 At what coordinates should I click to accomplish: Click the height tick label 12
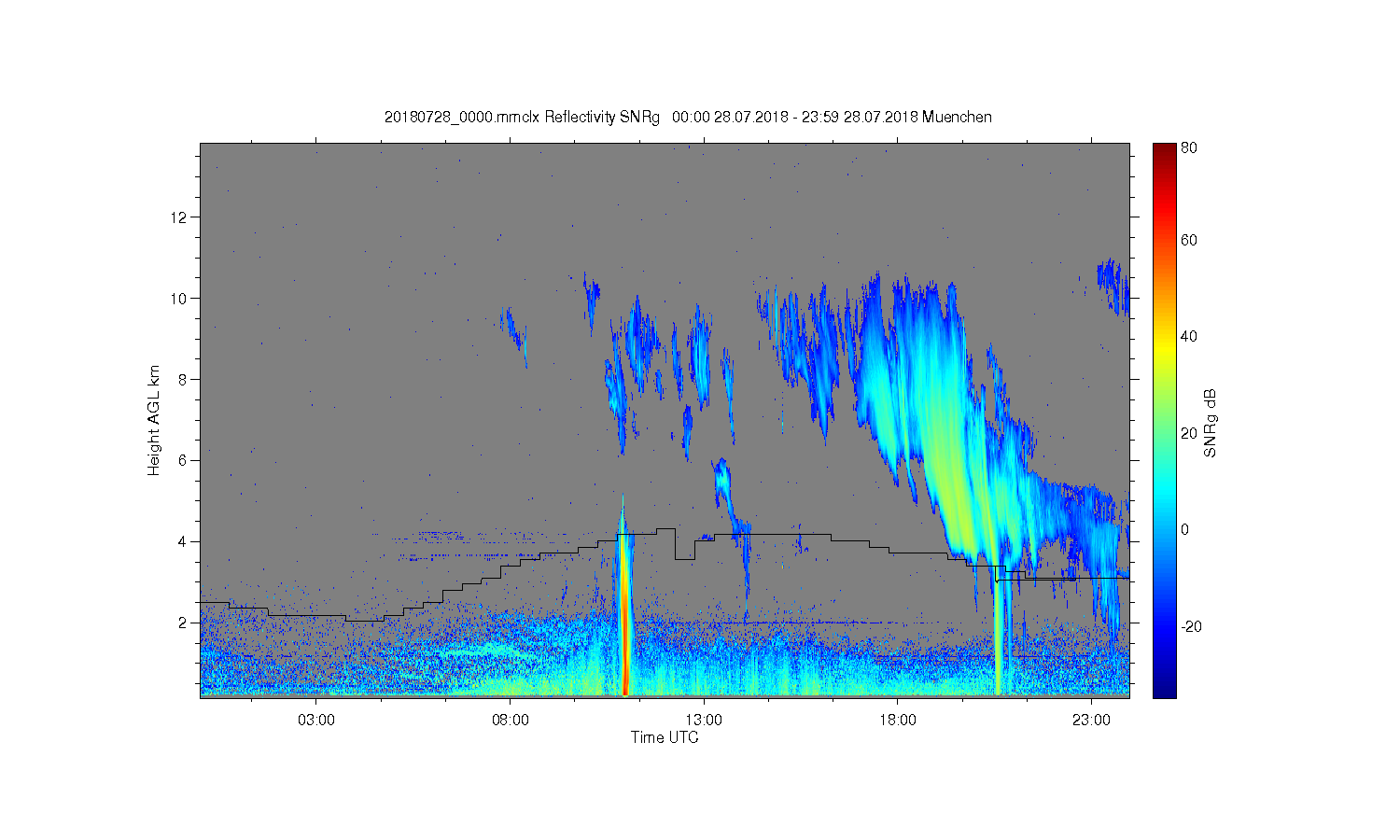click(x=180, y=217)
